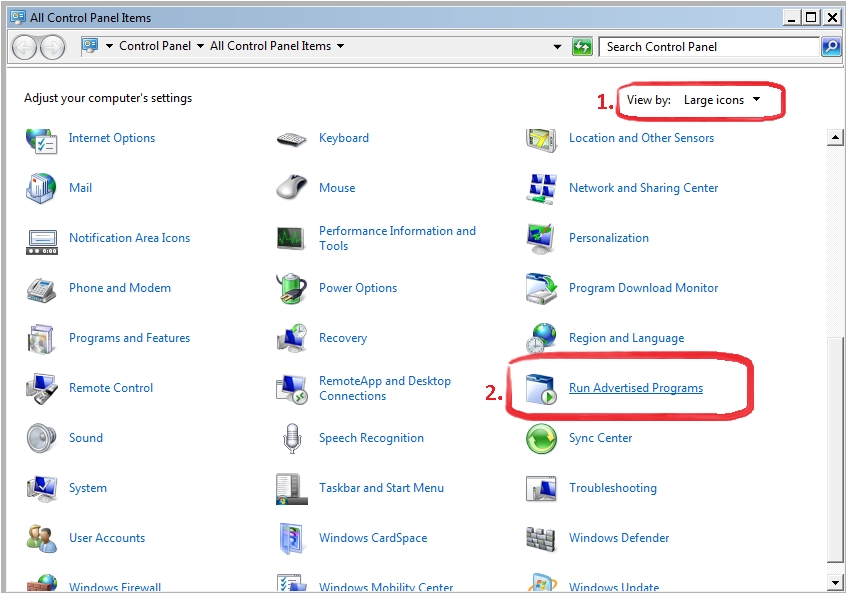Open the Troubleshooting link
846x593 pixels.
612,488
